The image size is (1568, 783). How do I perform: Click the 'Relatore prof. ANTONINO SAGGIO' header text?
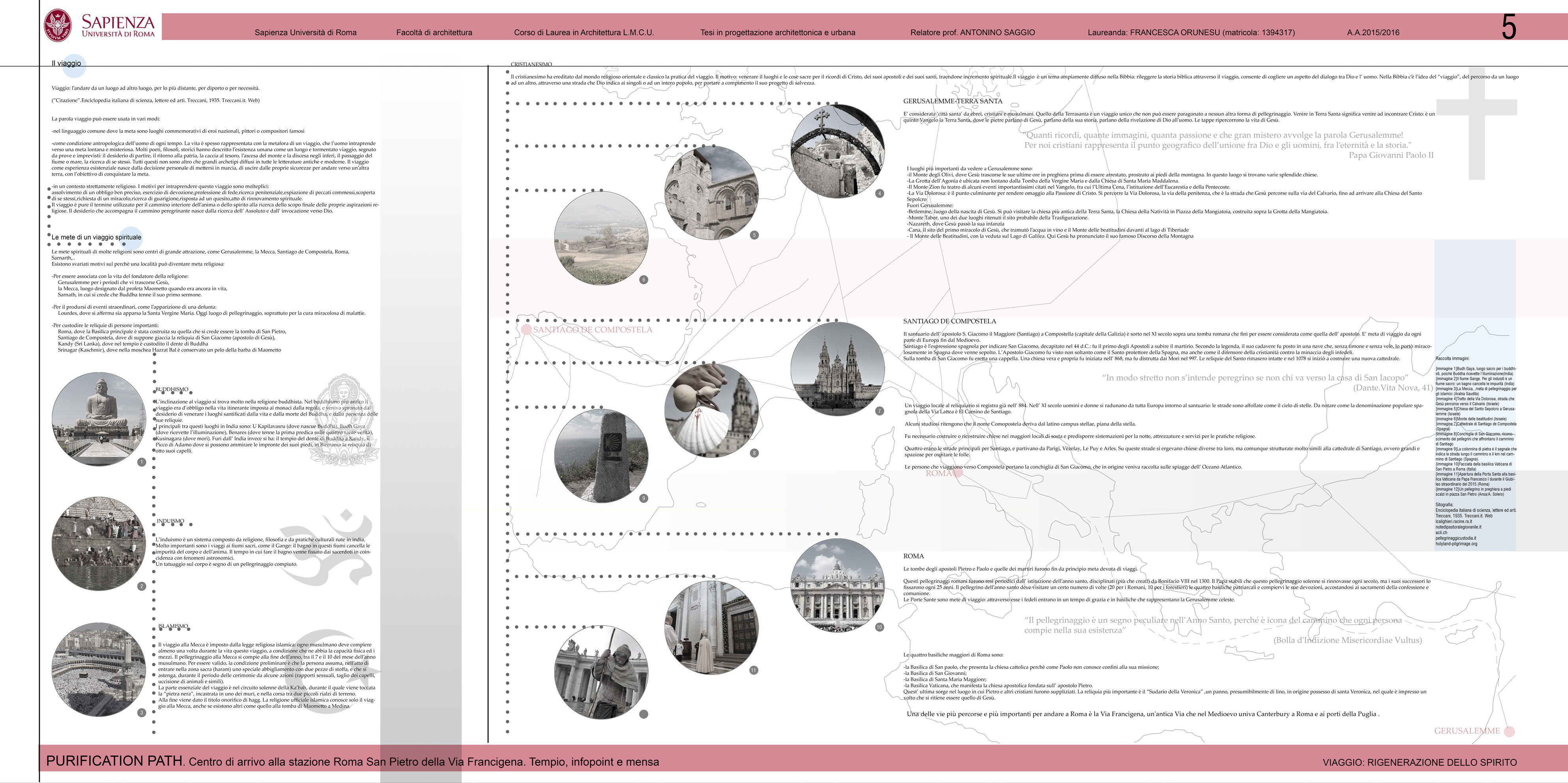(972, 32)
